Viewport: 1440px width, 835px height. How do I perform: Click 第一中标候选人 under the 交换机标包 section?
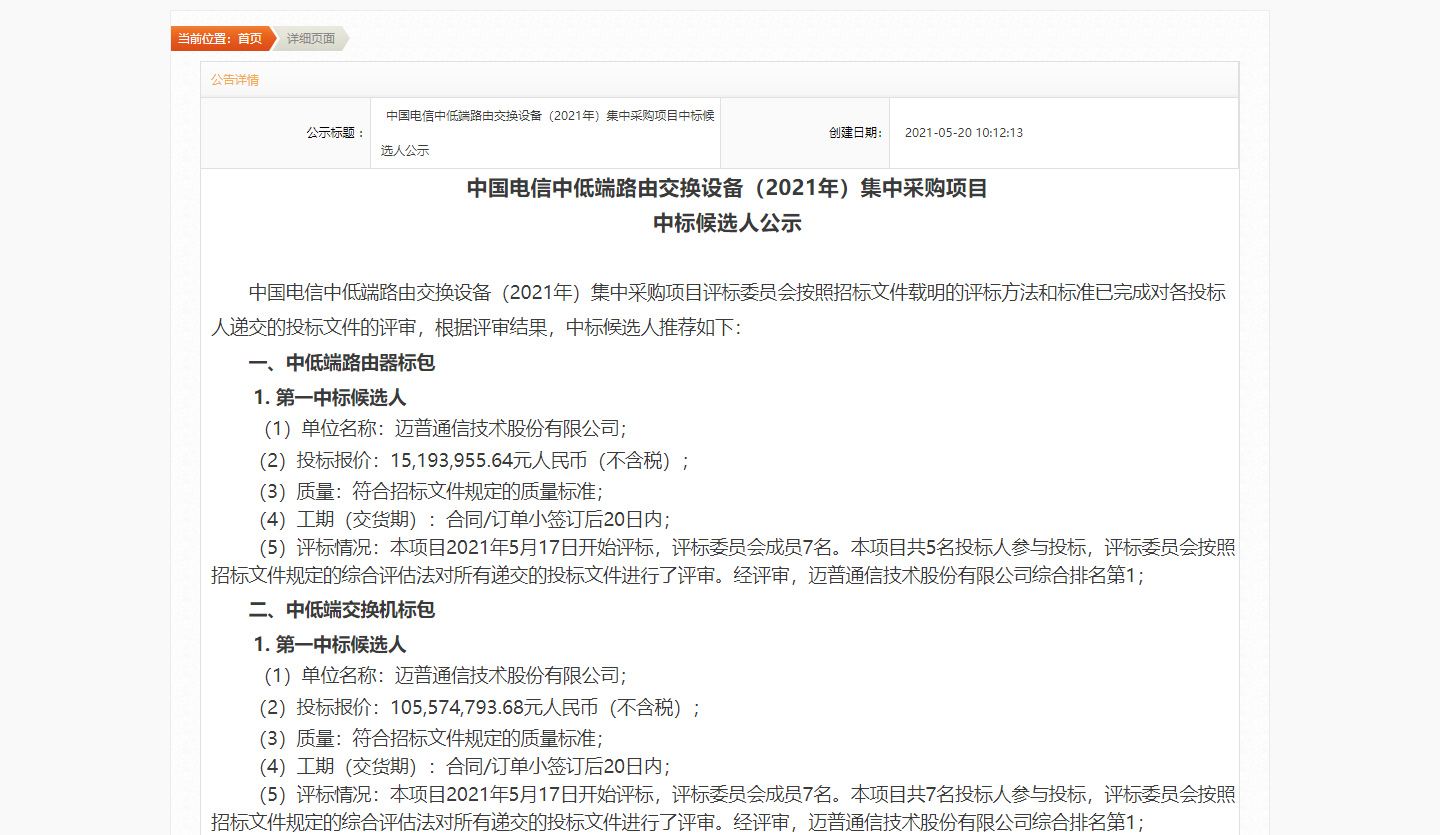point(330,644)
